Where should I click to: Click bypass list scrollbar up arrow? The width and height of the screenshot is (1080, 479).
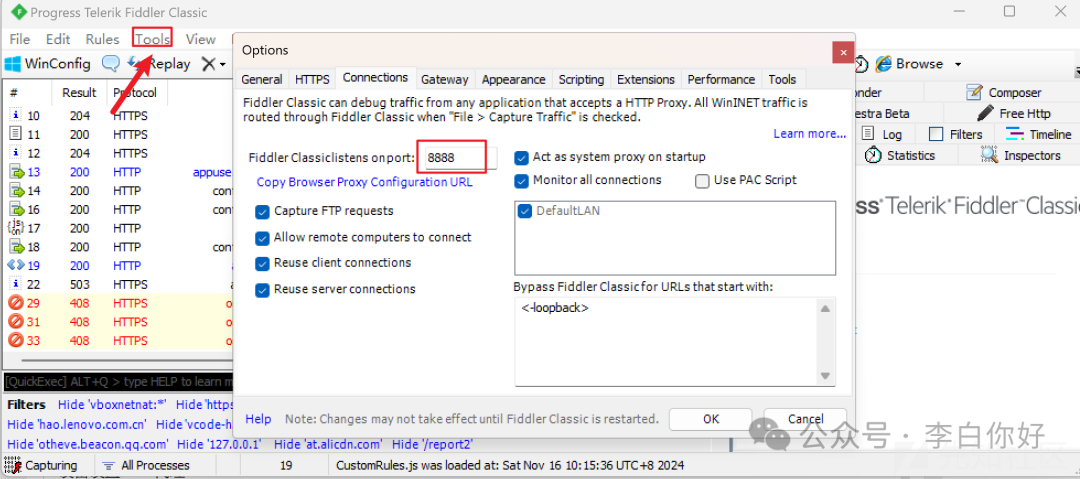(x=824, y=309)
